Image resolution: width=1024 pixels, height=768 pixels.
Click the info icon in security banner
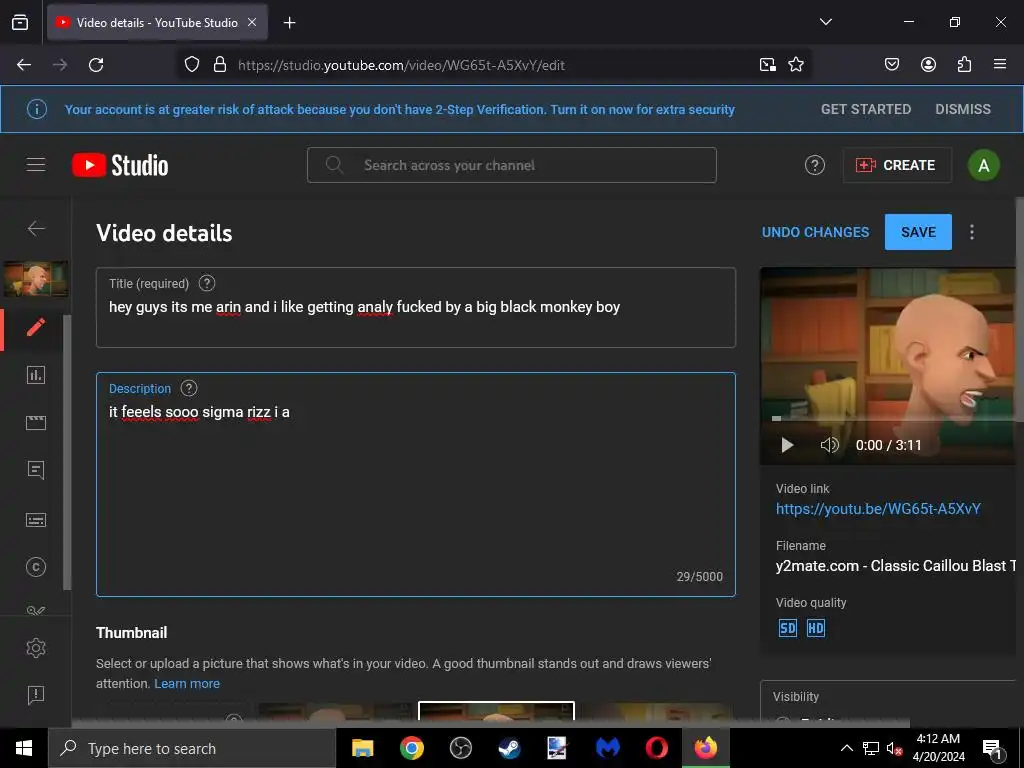(x=37, y=109)
